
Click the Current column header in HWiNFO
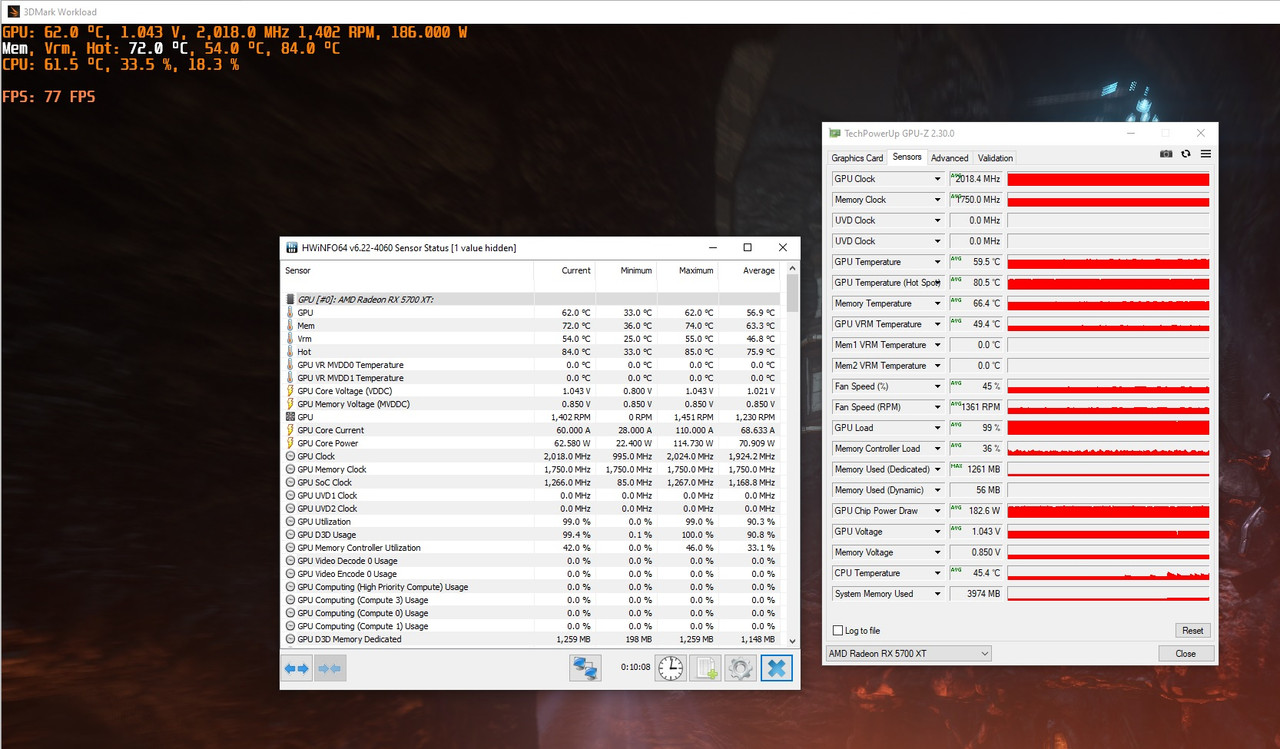564,271
